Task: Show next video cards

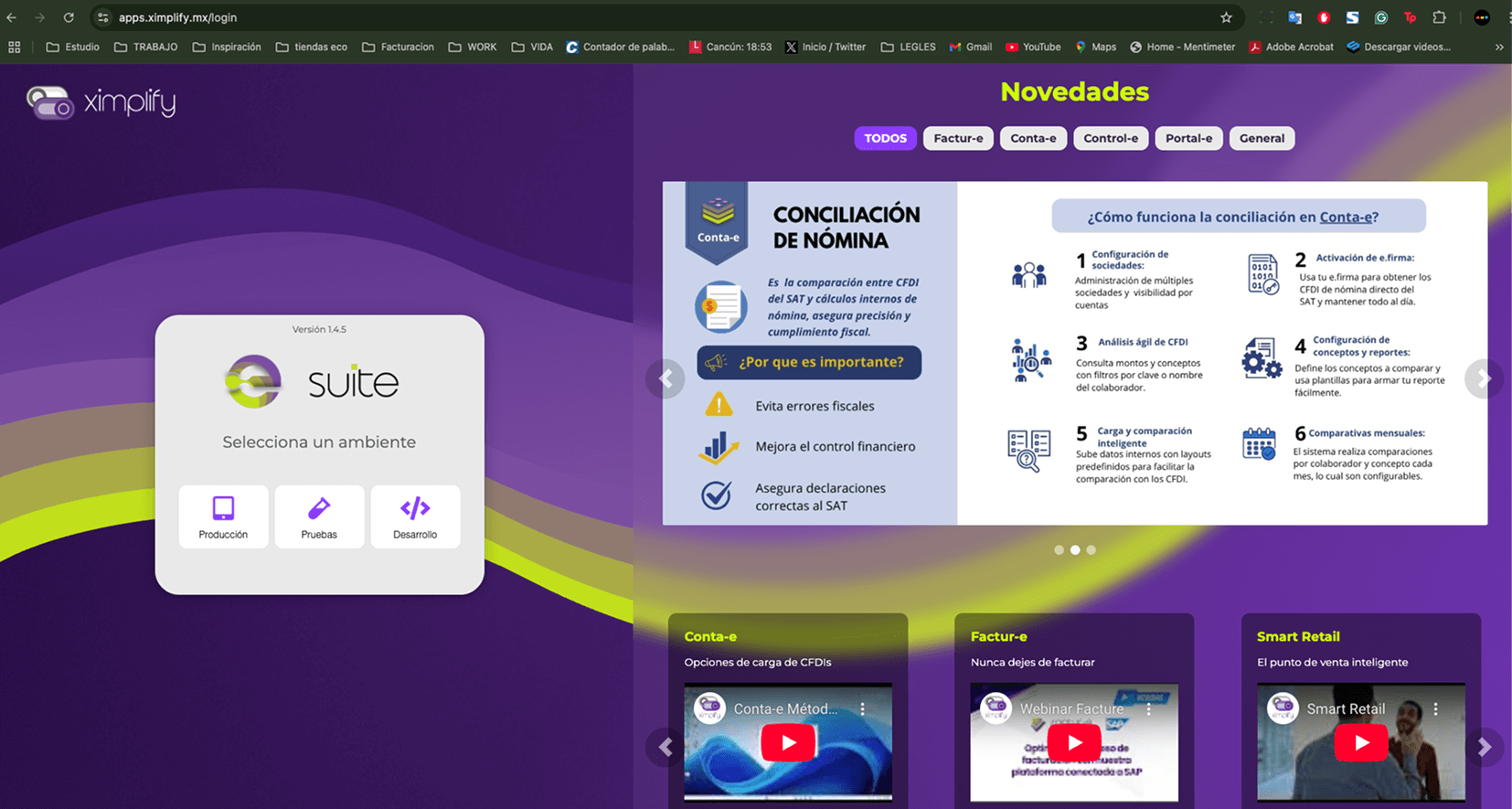Action: [1484, 747]
